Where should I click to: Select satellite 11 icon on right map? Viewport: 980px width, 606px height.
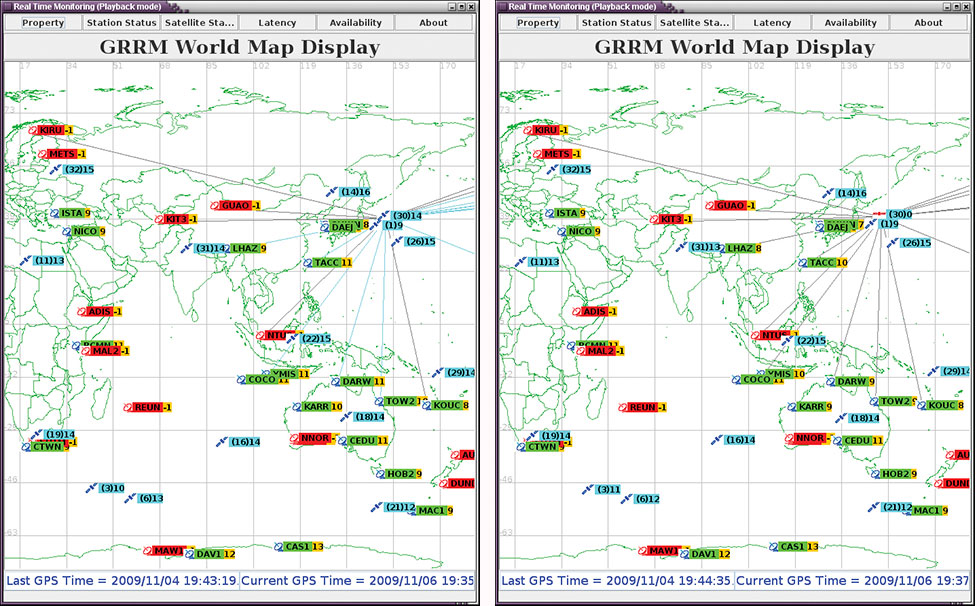(x=520, y=262)
